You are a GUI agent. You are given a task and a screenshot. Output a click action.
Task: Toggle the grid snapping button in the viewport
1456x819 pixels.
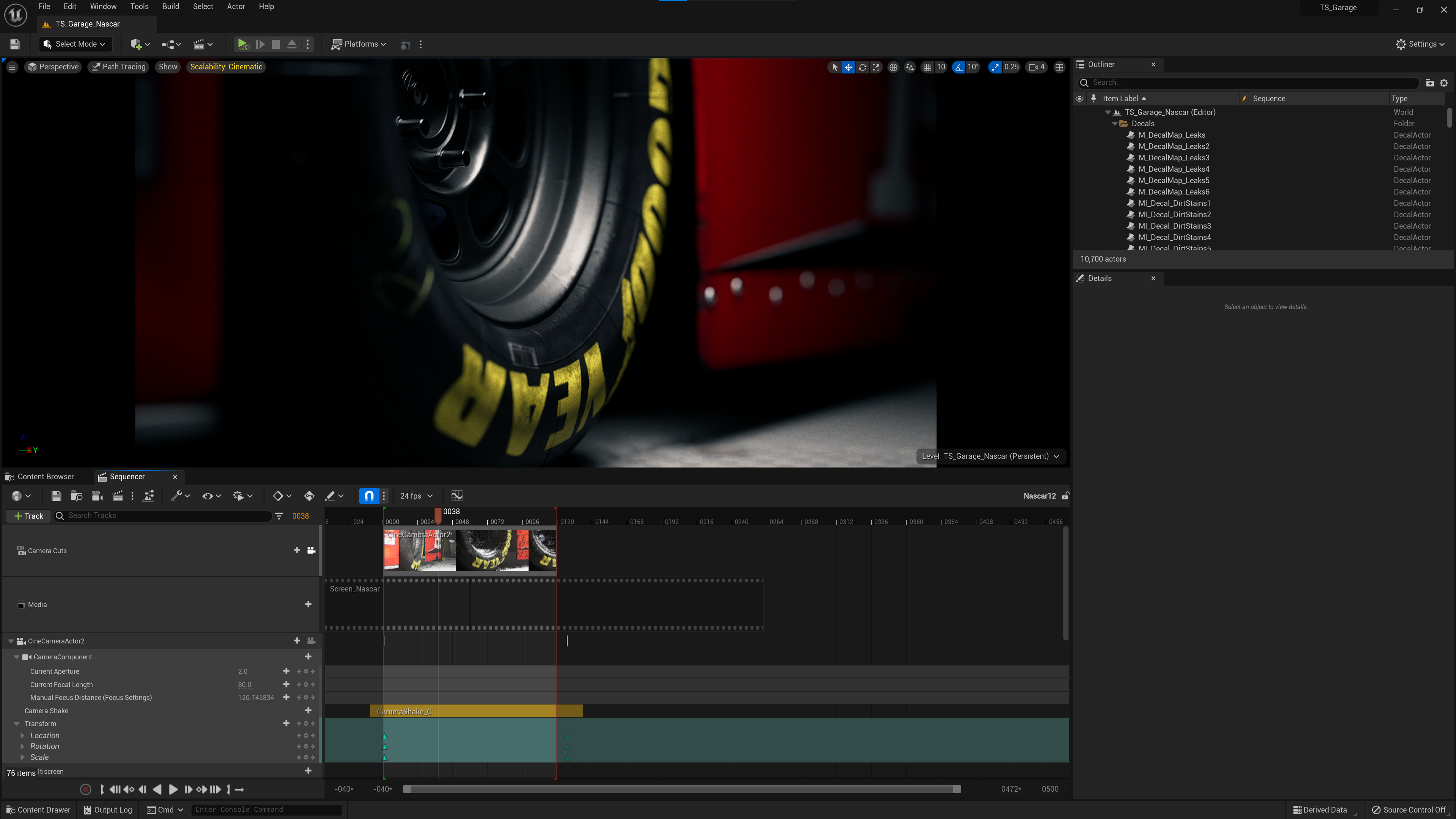pos(927,67)
